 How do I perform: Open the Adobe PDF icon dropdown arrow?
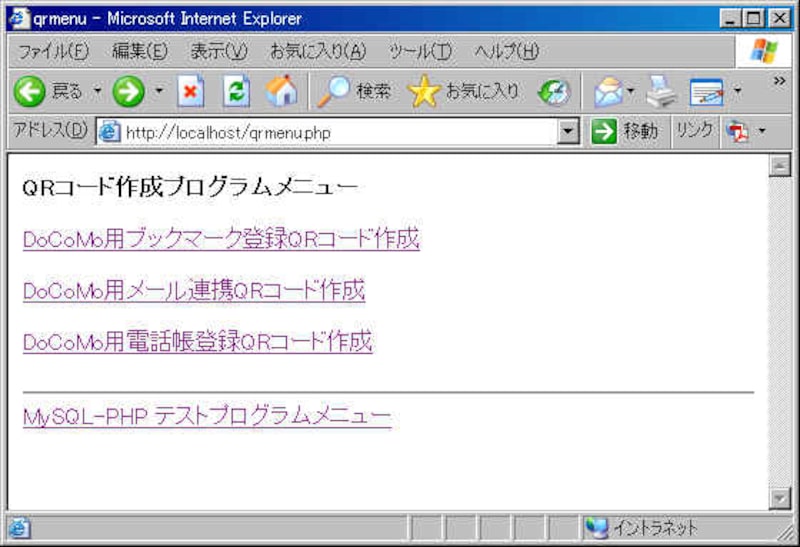tap(762, 131)
